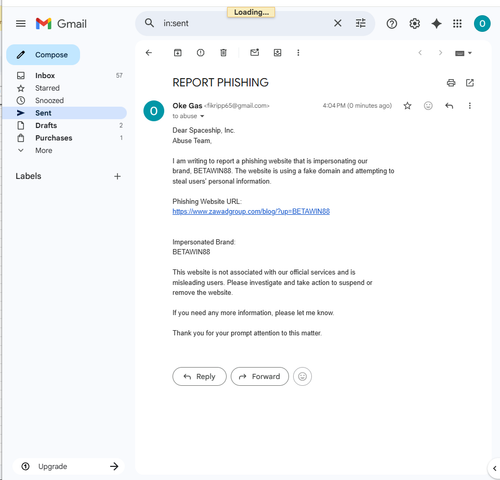Screen dimensions: 500x480
Task: Report this email as spam
Action: 200,53
